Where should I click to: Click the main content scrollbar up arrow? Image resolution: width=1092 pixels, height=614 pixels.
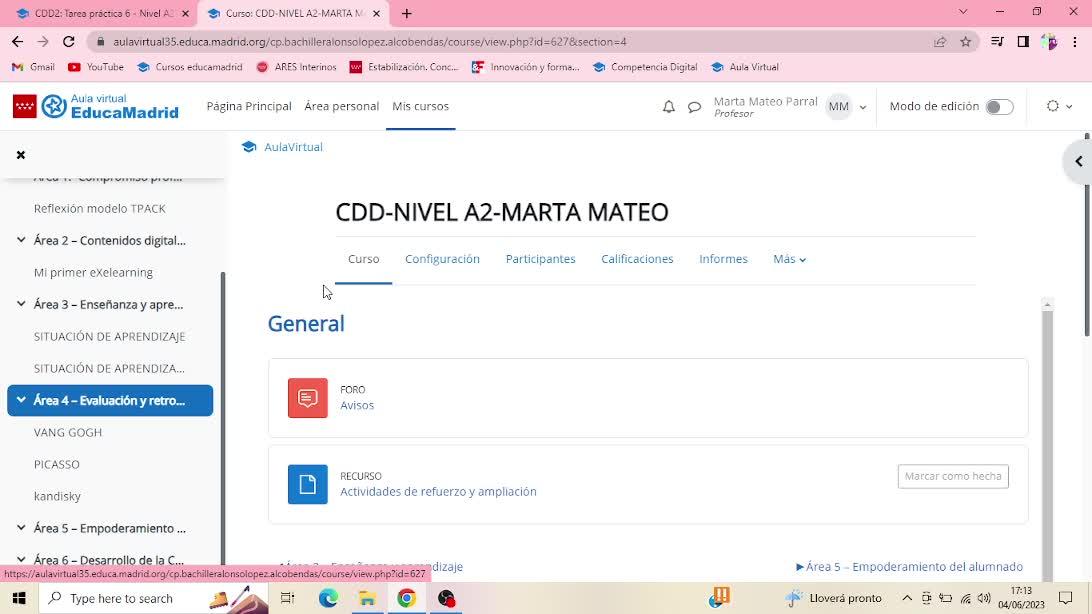coord(1047,304)
